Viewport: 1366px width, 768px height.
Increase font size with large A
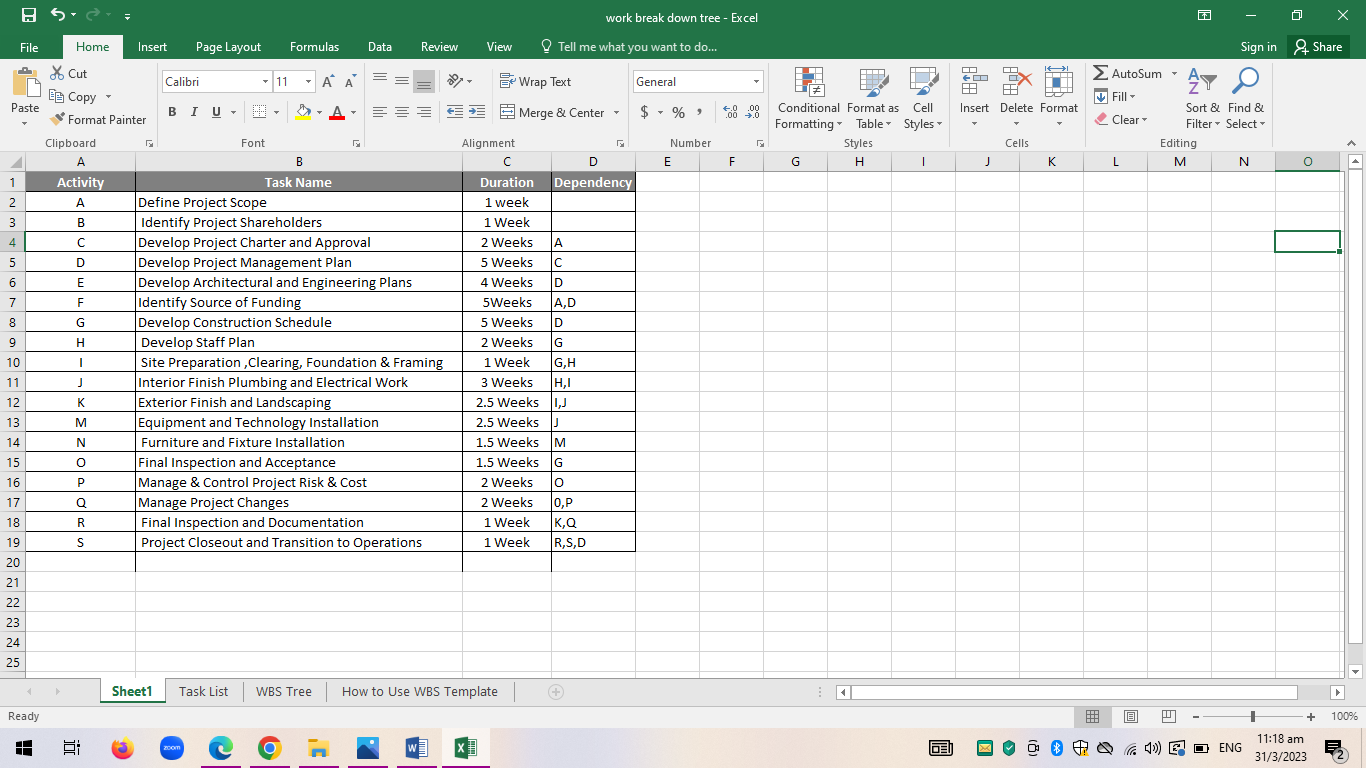pyautogui.click(x=329, y=82)
